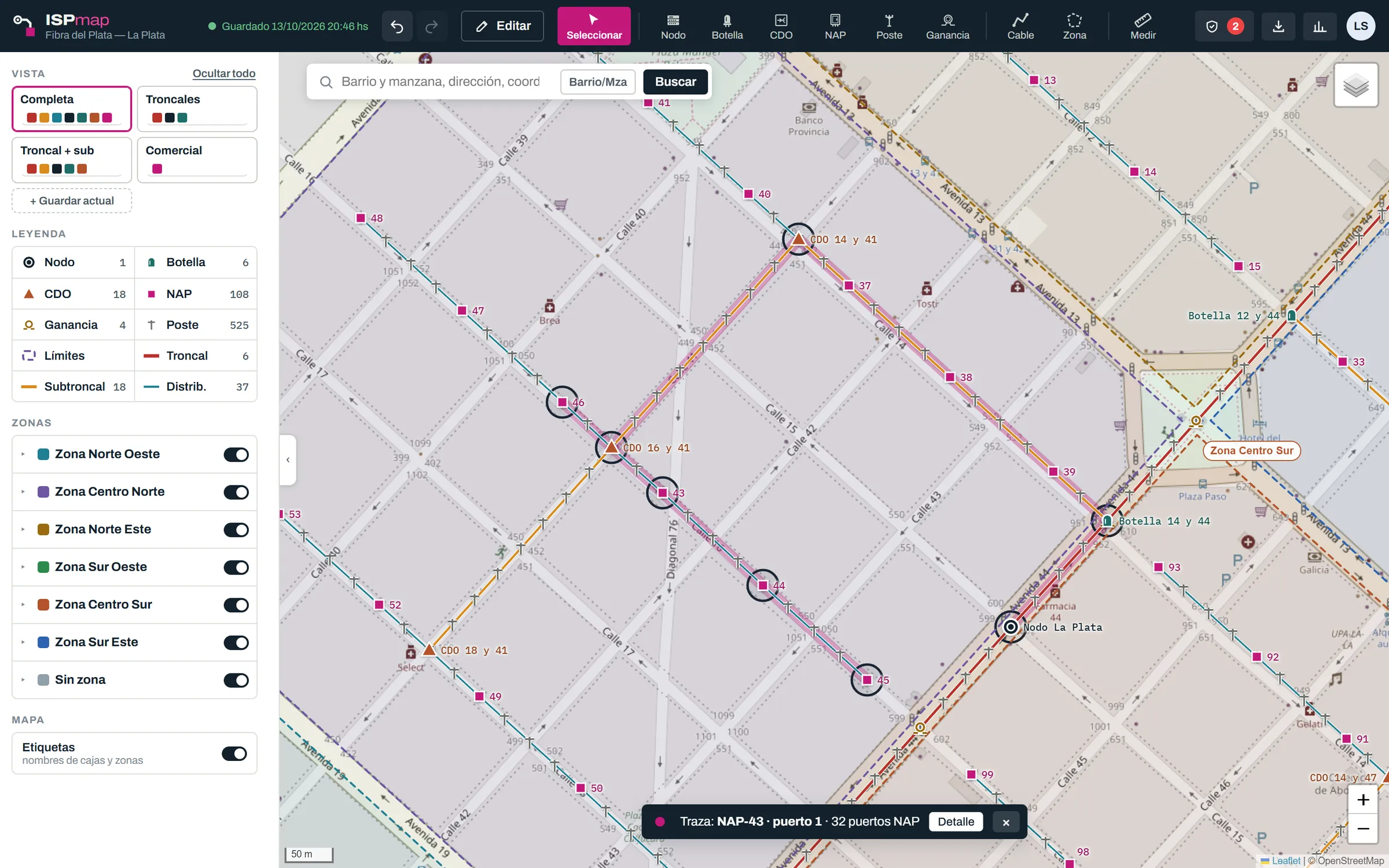1389x868 pixels.
Task: Click the Editar button
Action: pyautogui.click(x=502, y=26)
